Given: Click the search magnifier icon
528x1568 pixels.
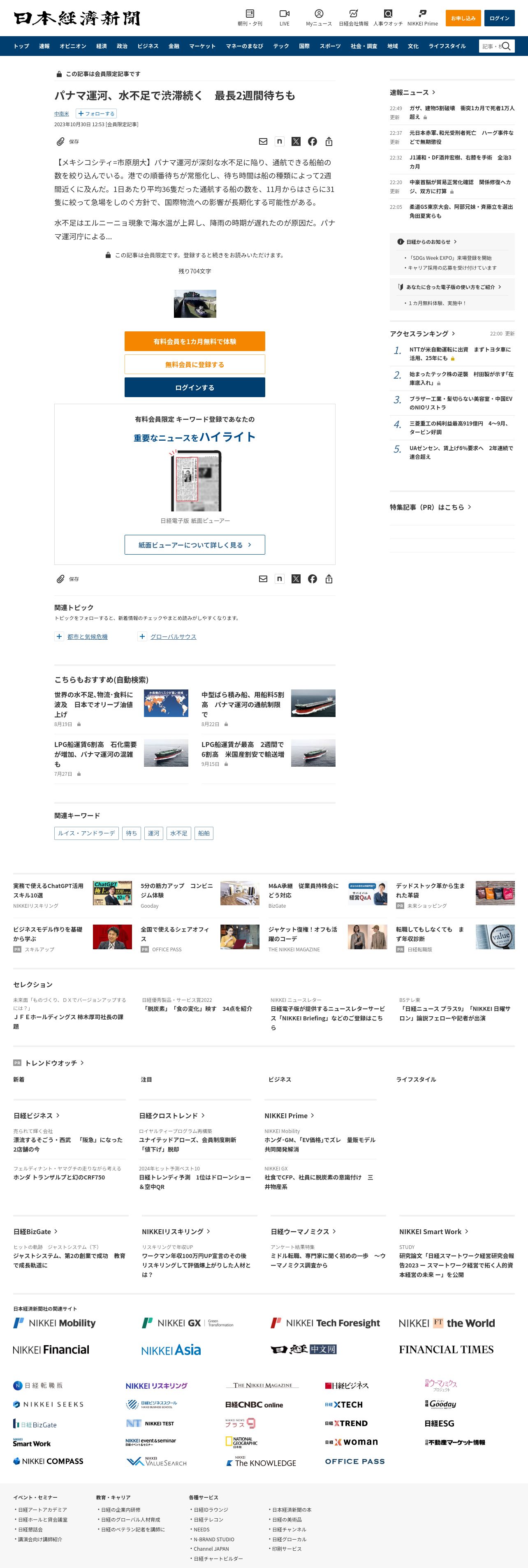Looking at the screenshot, I should pos(507,46).
